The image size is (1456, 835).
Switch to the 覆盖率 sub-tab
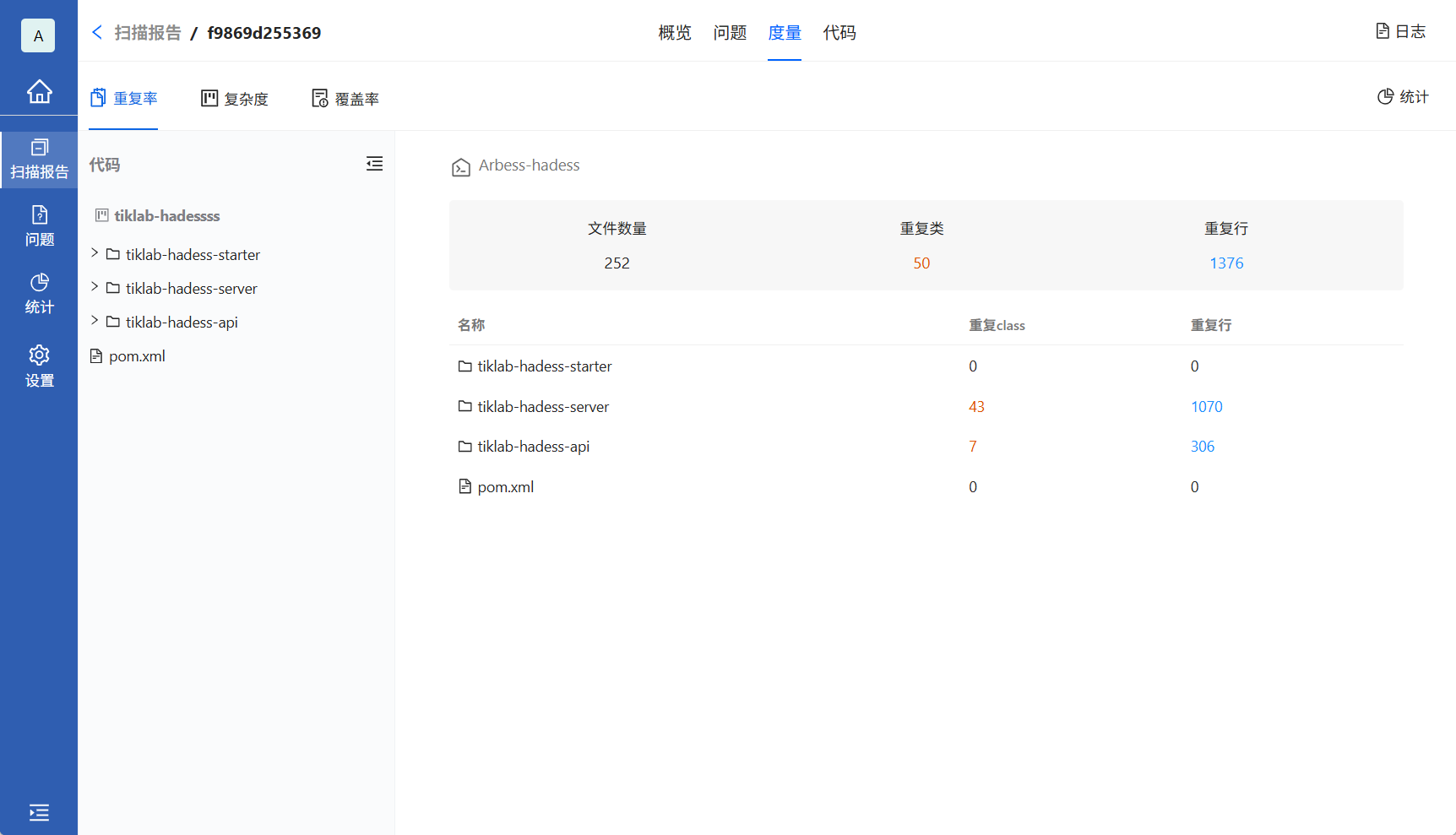coord(345,99)
